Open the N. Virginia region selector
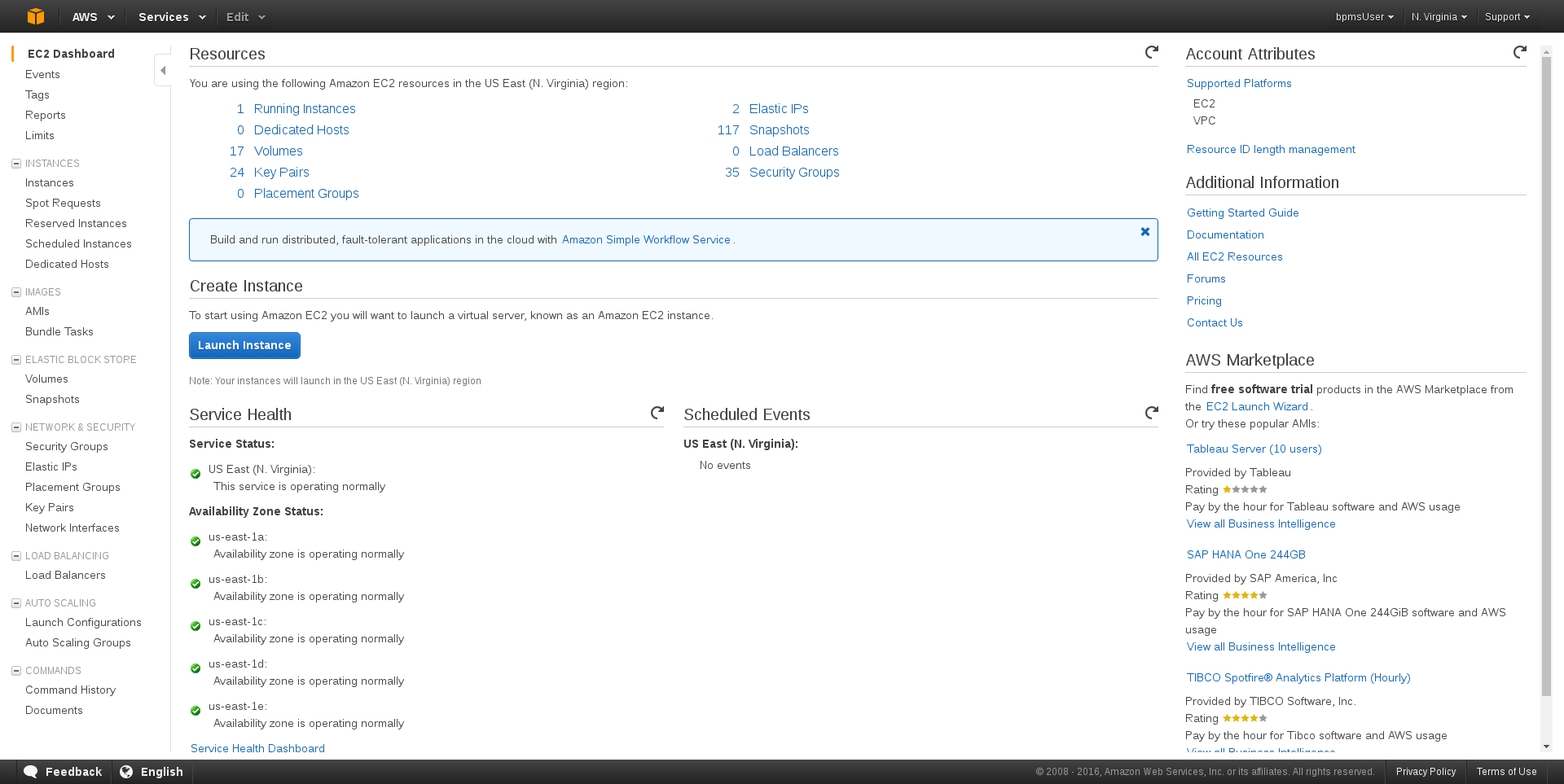Viewport: 1564px width, 784px height. click(1439, 16)
